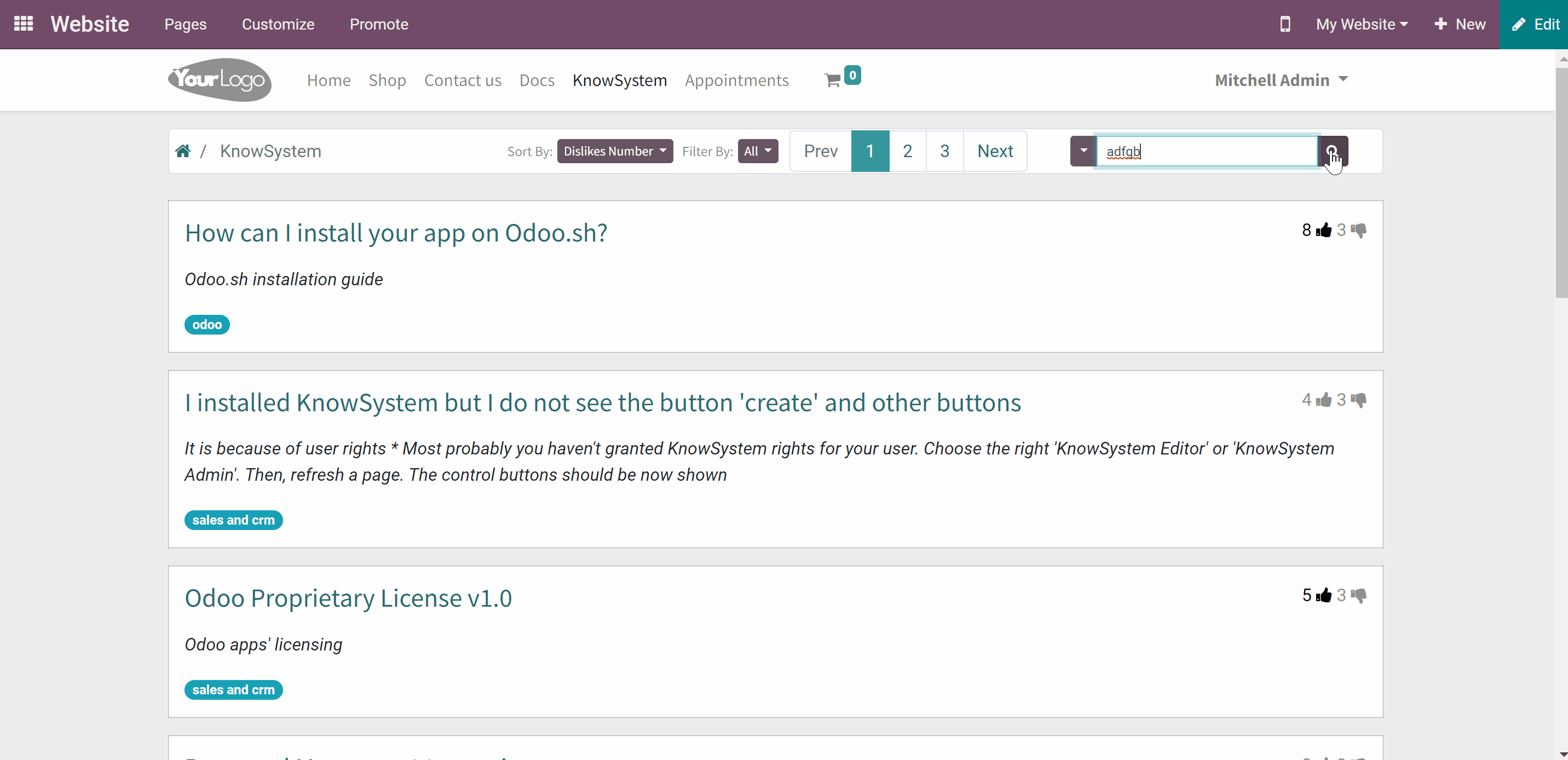
Task: Open the Sort By Dislikes Number dropdown
Action: click(615, 151)
